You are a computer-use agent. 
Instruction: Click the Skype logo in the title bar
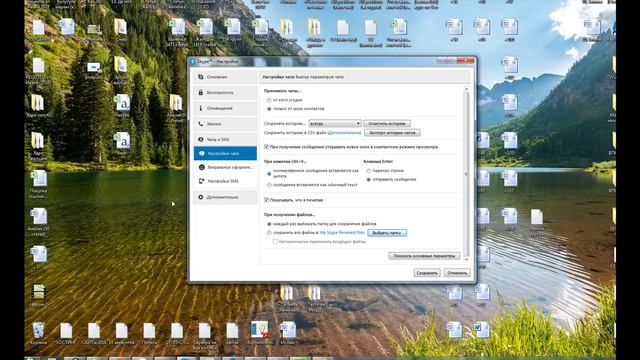click(193, 62)
